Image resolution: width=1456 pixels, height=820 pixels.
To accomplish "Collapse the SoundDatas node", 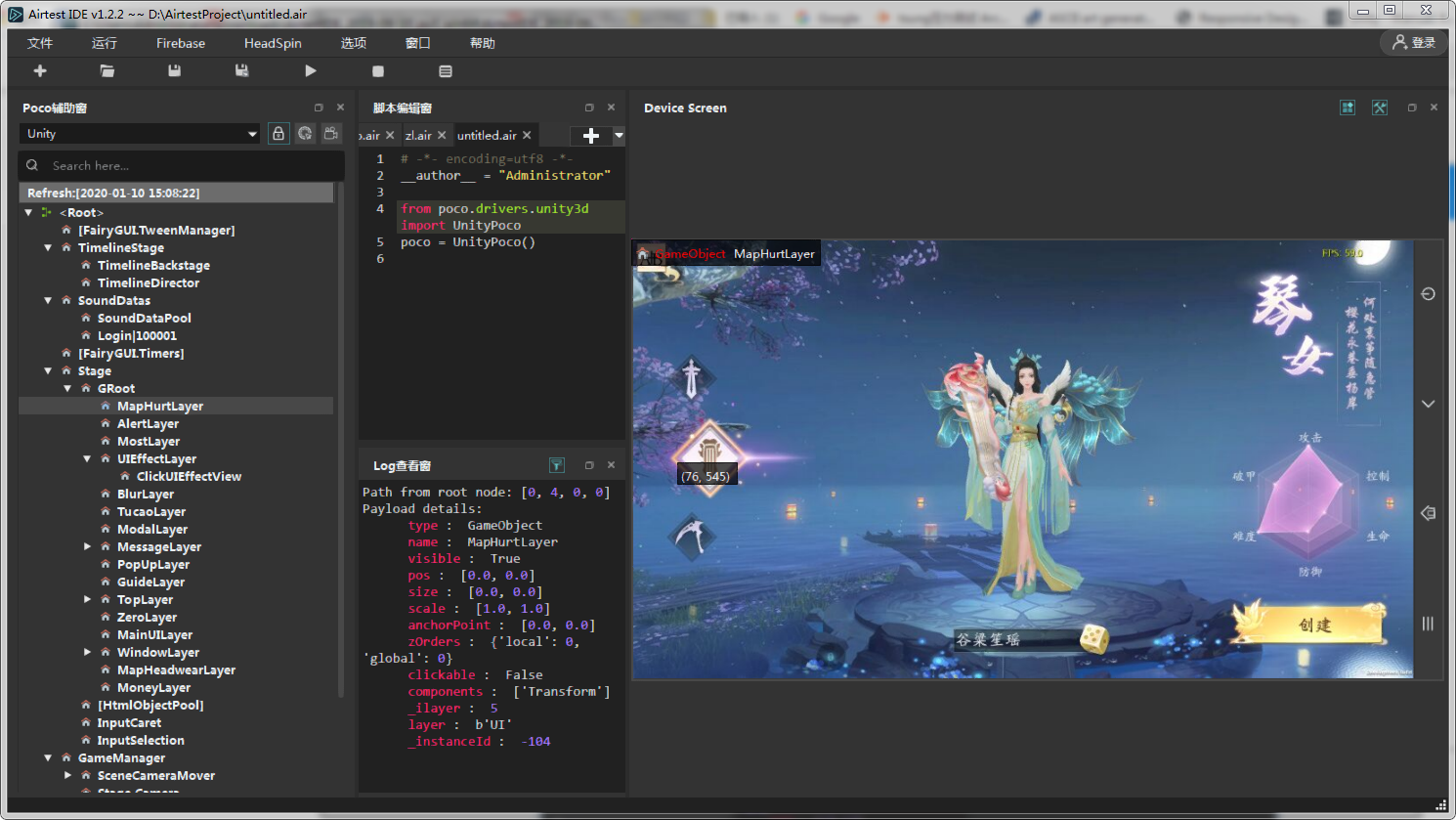I will 48,300.
